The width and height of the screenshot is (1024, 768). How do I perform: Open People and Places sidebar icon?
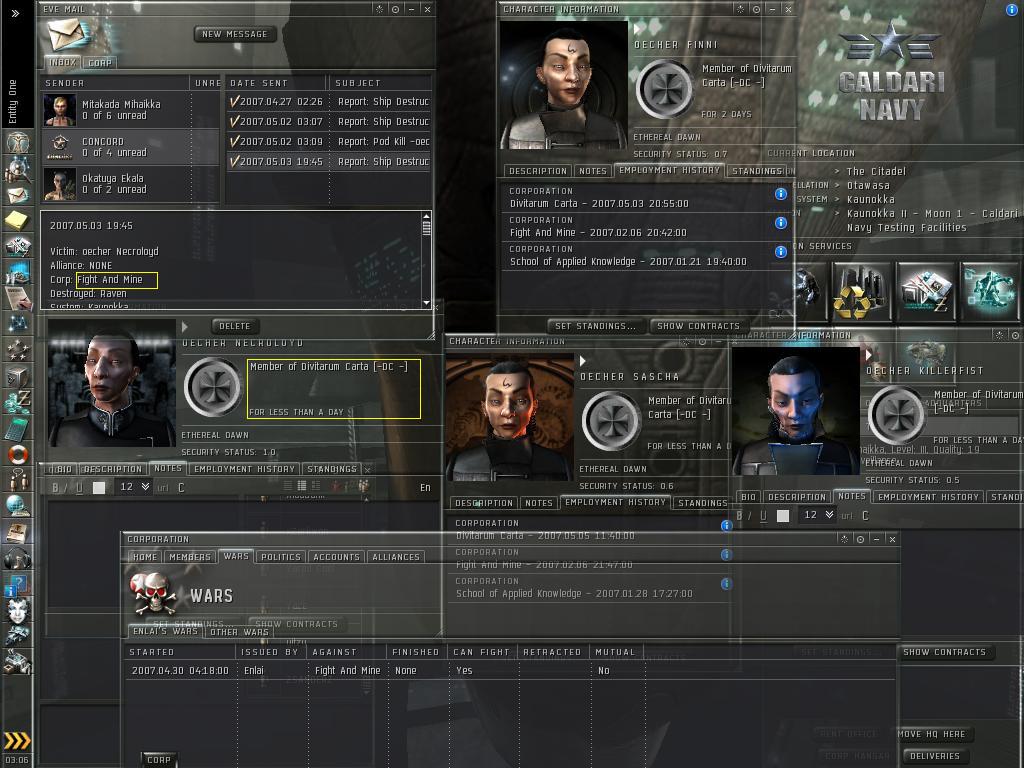(x=17, y=168)
